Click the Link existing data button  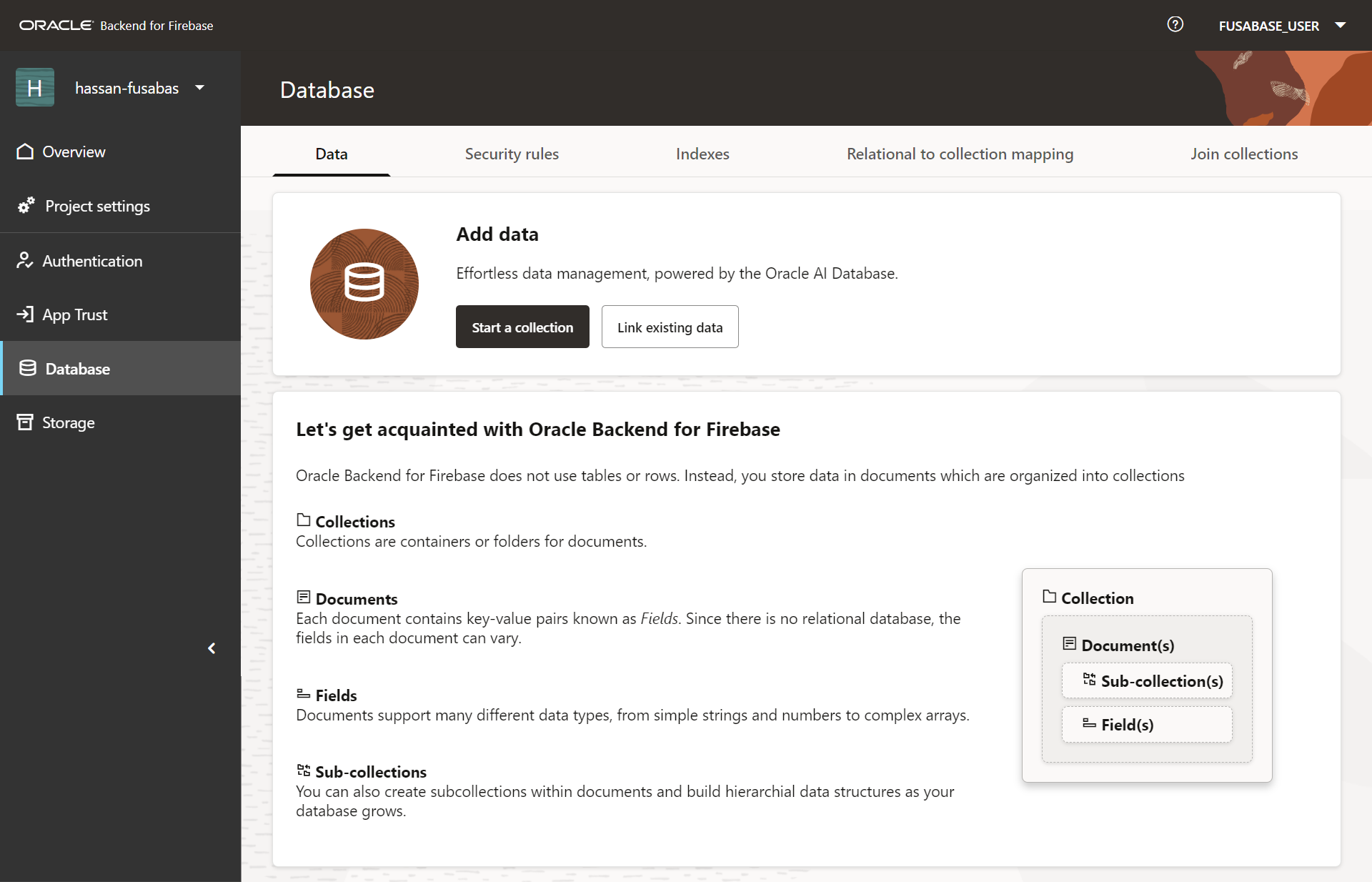click(670, 327)
